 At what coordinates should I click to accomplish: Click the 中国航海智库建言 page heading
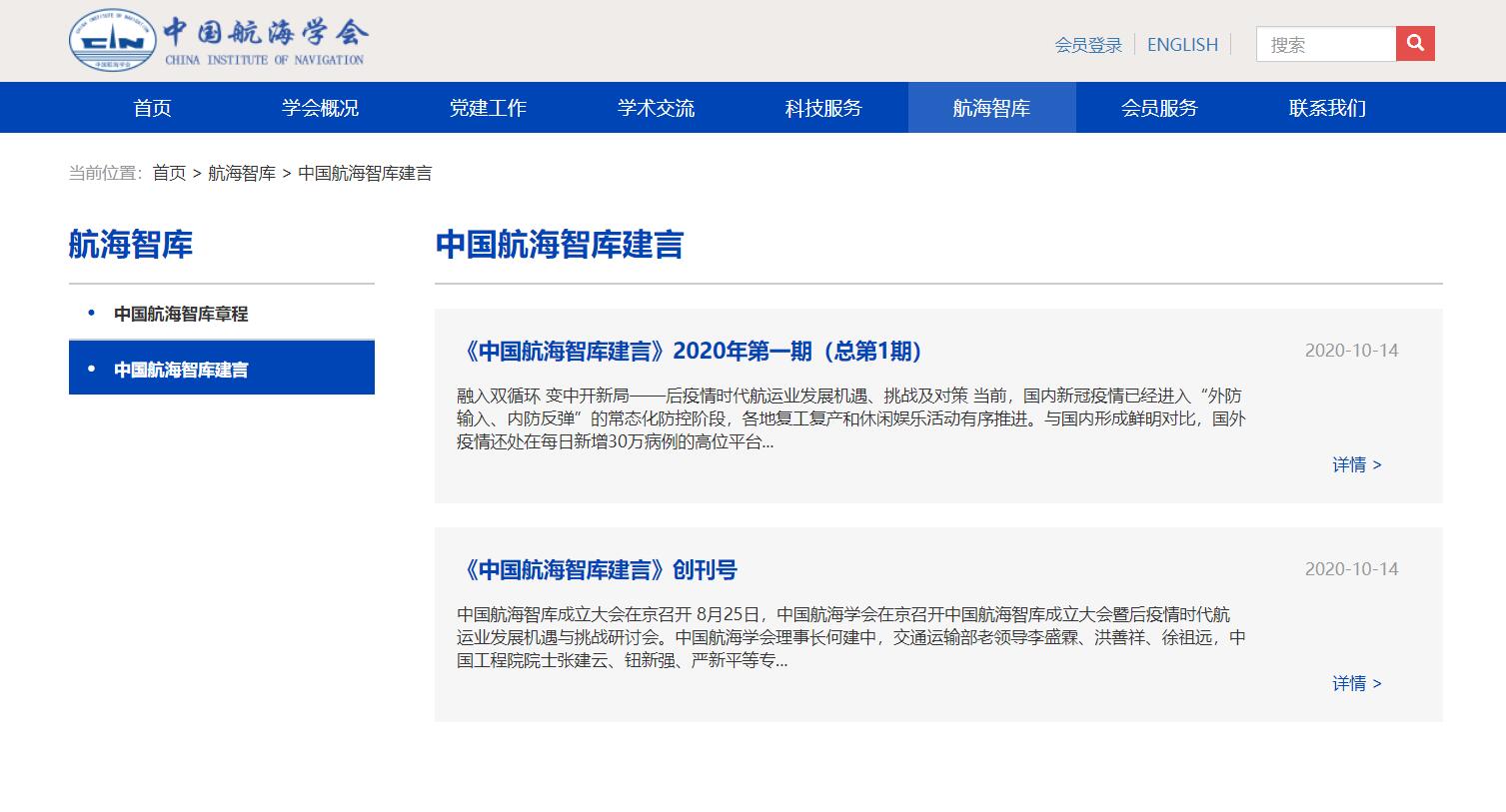(x=560, y=245)
